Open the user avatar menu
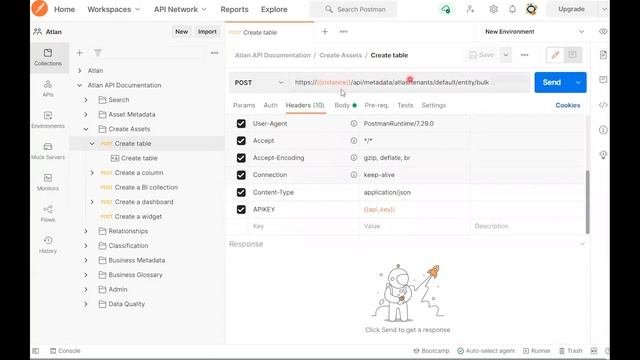 pyautogui.click(x=531, y=9)
